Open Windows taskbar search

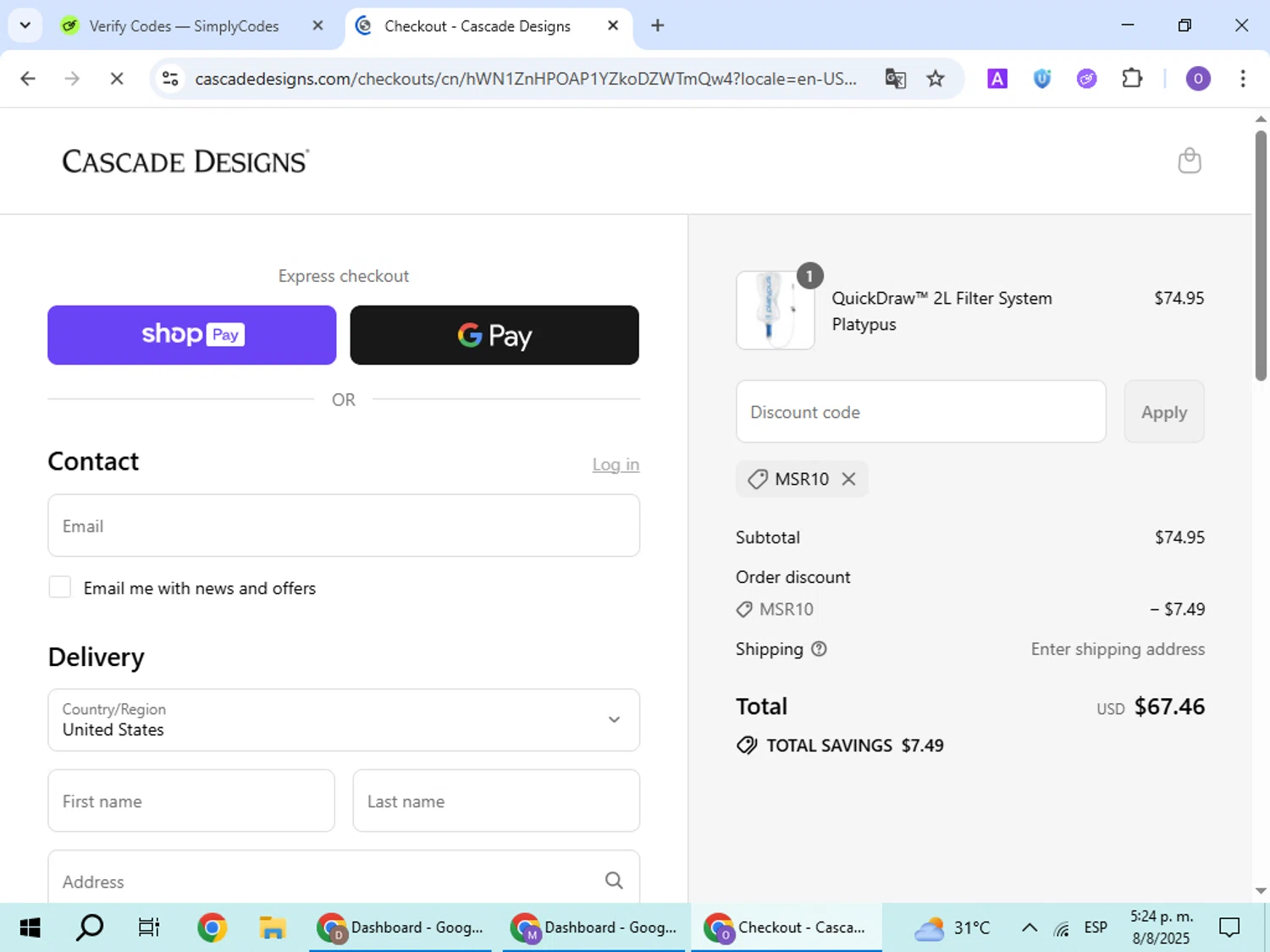tap(89, 927)
